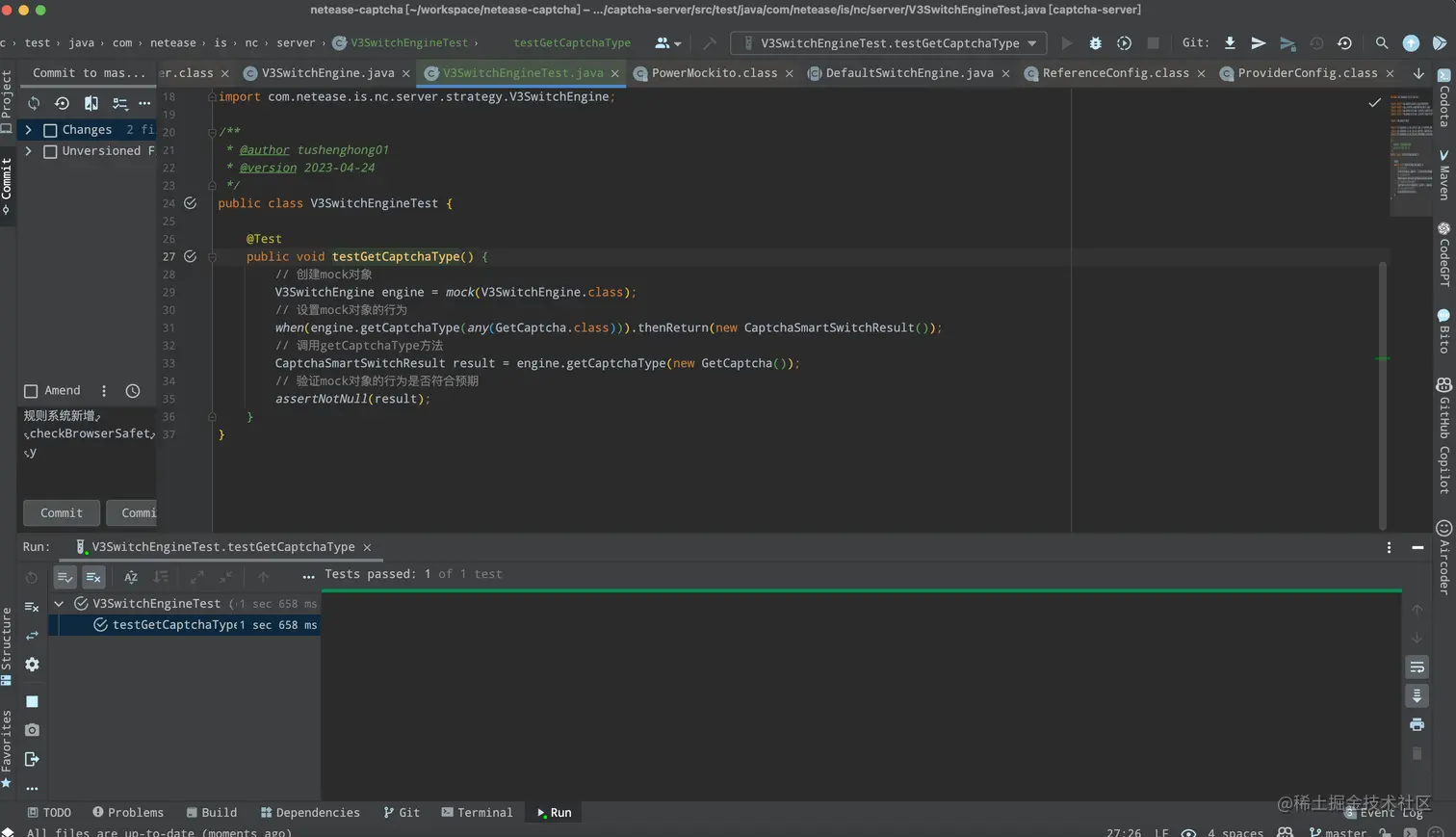Click the dump threads camera icon

(32, 730)
